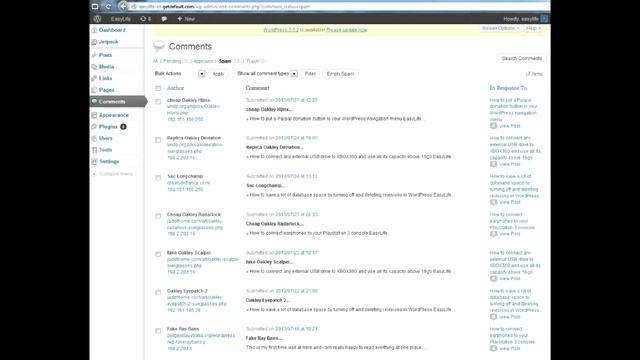The image size is (640, 360).
Task: Click the Appearance sidebar icon
Action: click(x=94, y=115)
